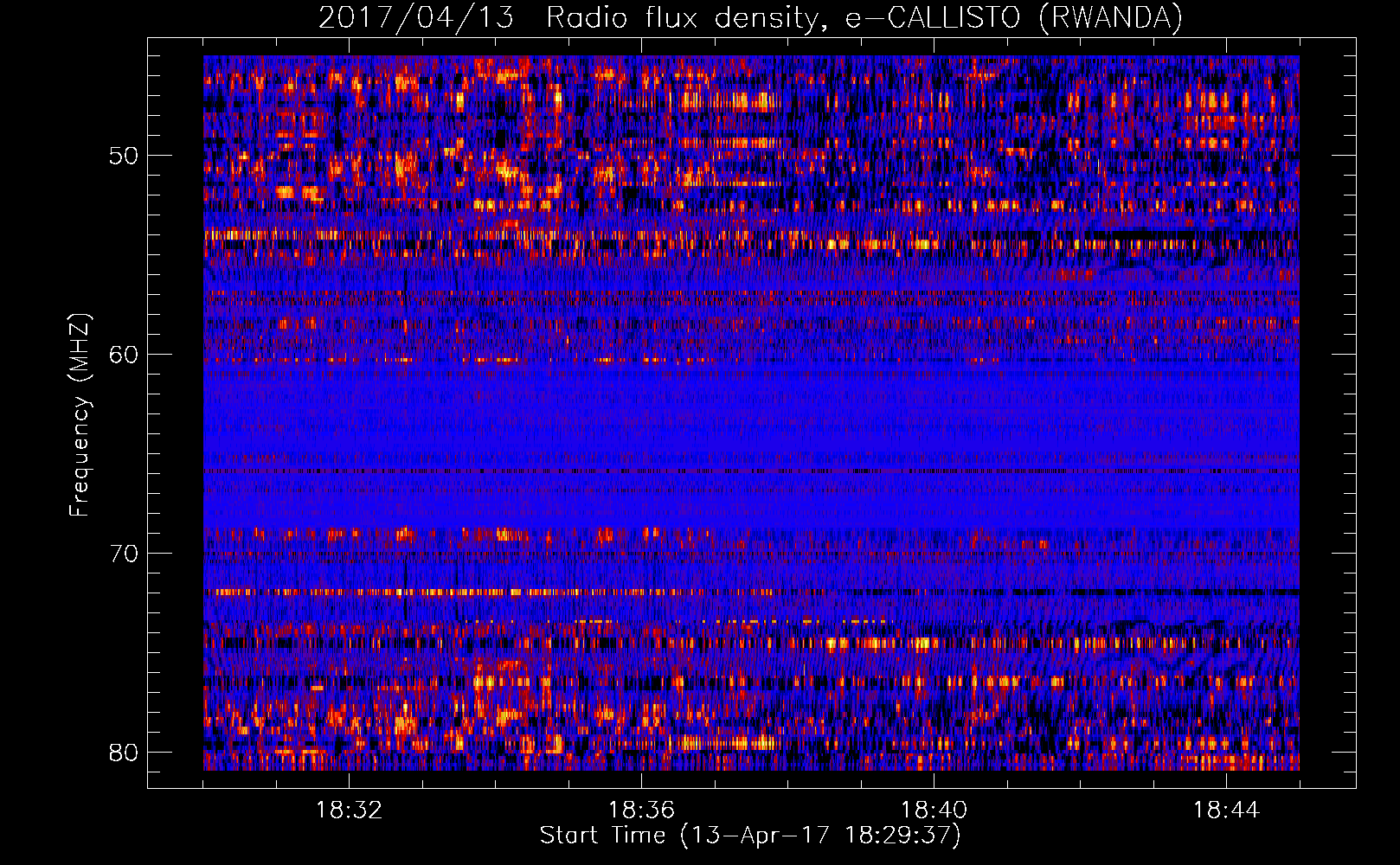Click the "2017/04/13" date in the title

tap(416, 18)
